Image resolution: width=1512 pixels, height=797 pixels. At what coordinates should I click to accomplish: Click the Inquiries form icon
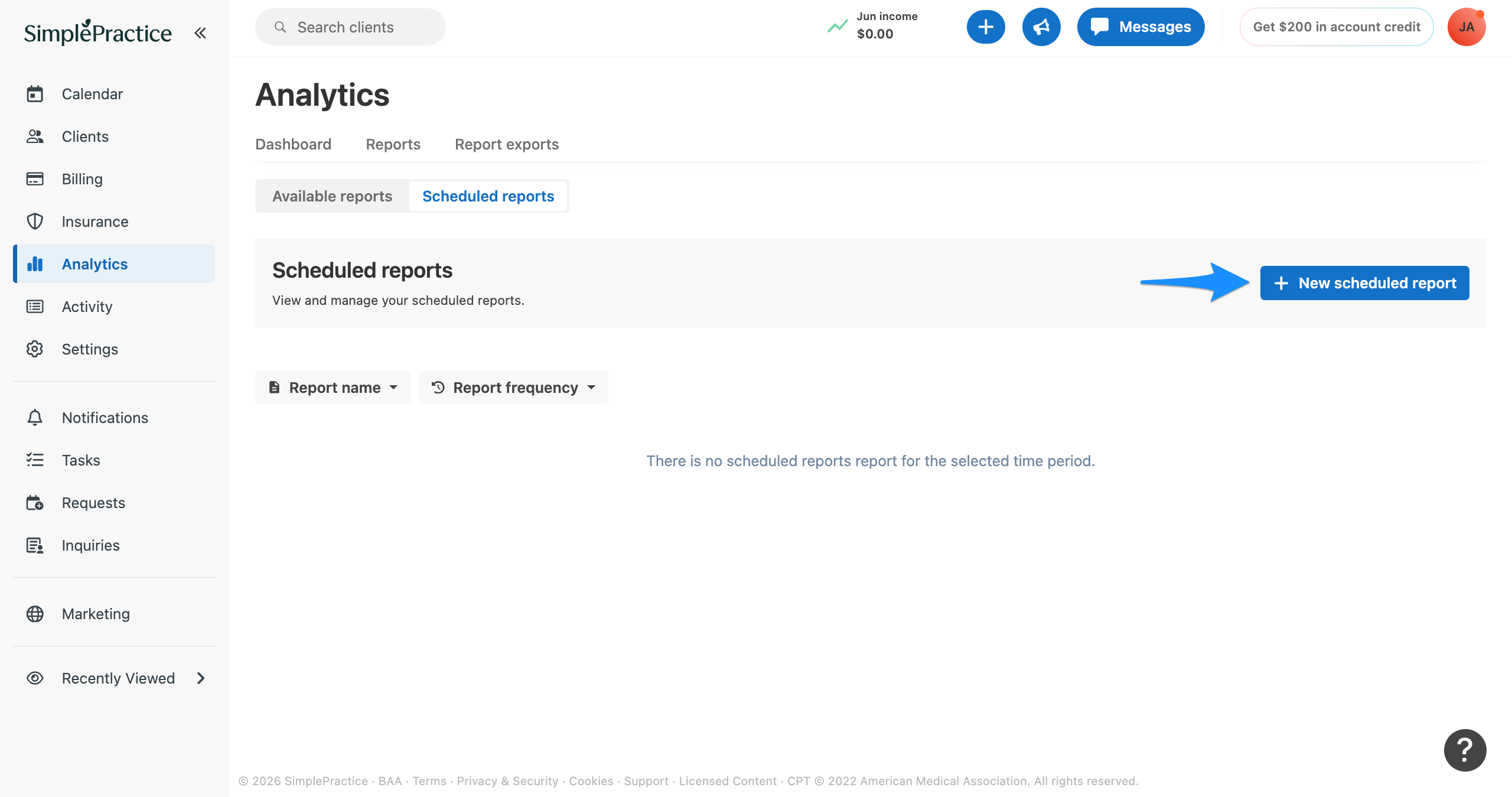(x=35, y=545)
